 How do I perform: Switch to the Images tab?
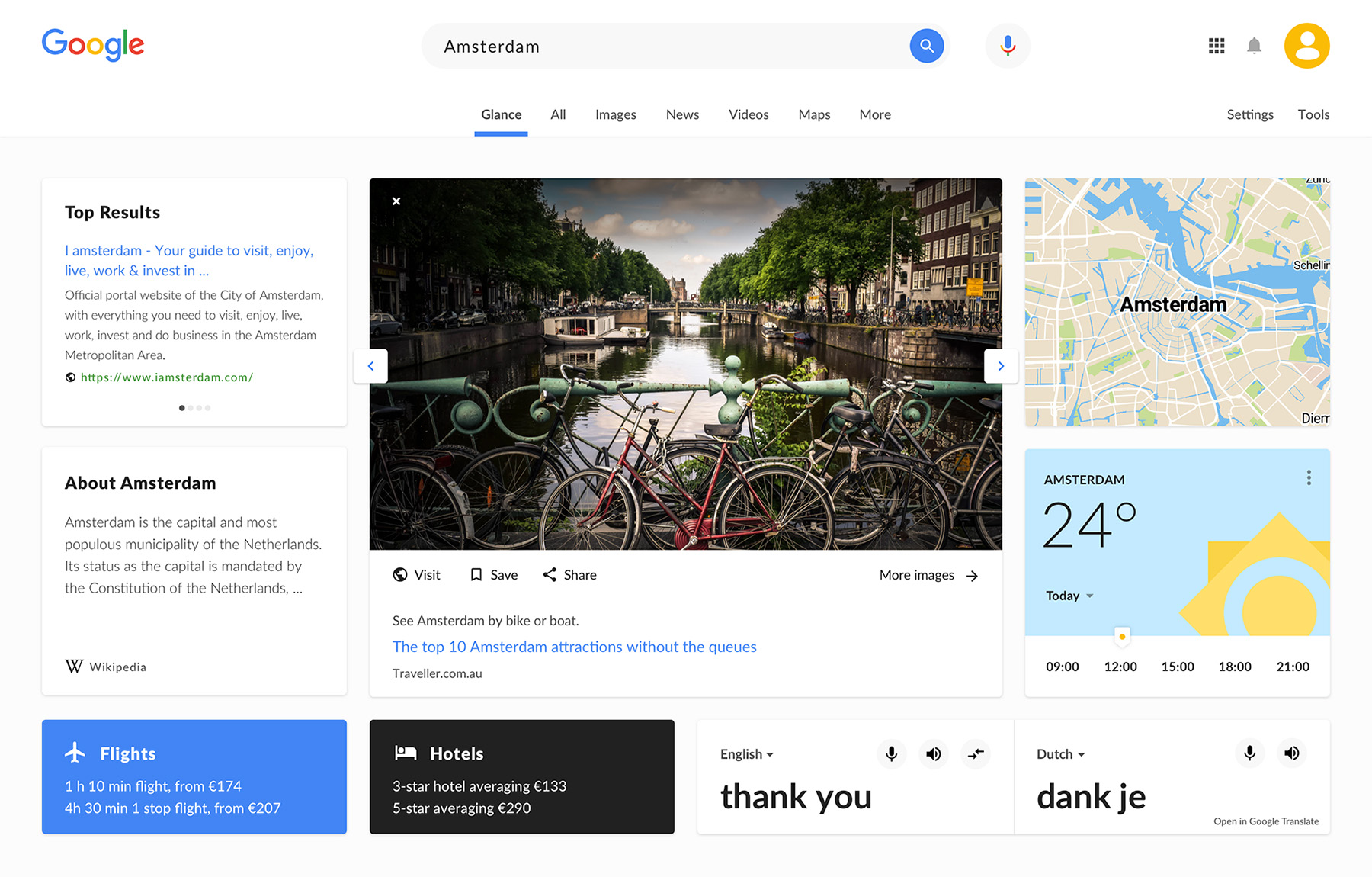click(616, 114)
